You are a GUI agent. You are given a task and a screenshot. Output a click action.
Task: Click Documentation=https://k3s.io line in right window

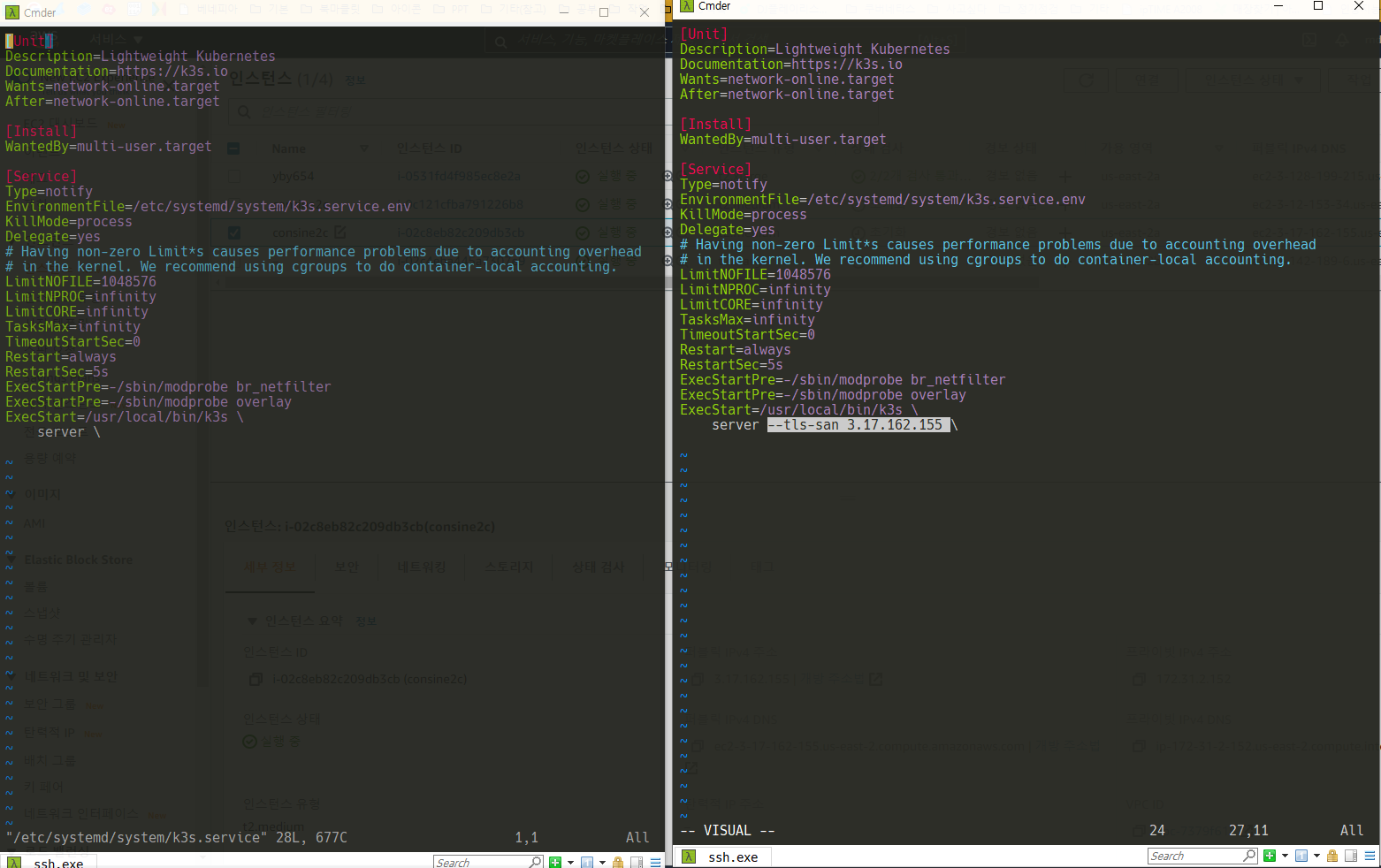point(791,65)
